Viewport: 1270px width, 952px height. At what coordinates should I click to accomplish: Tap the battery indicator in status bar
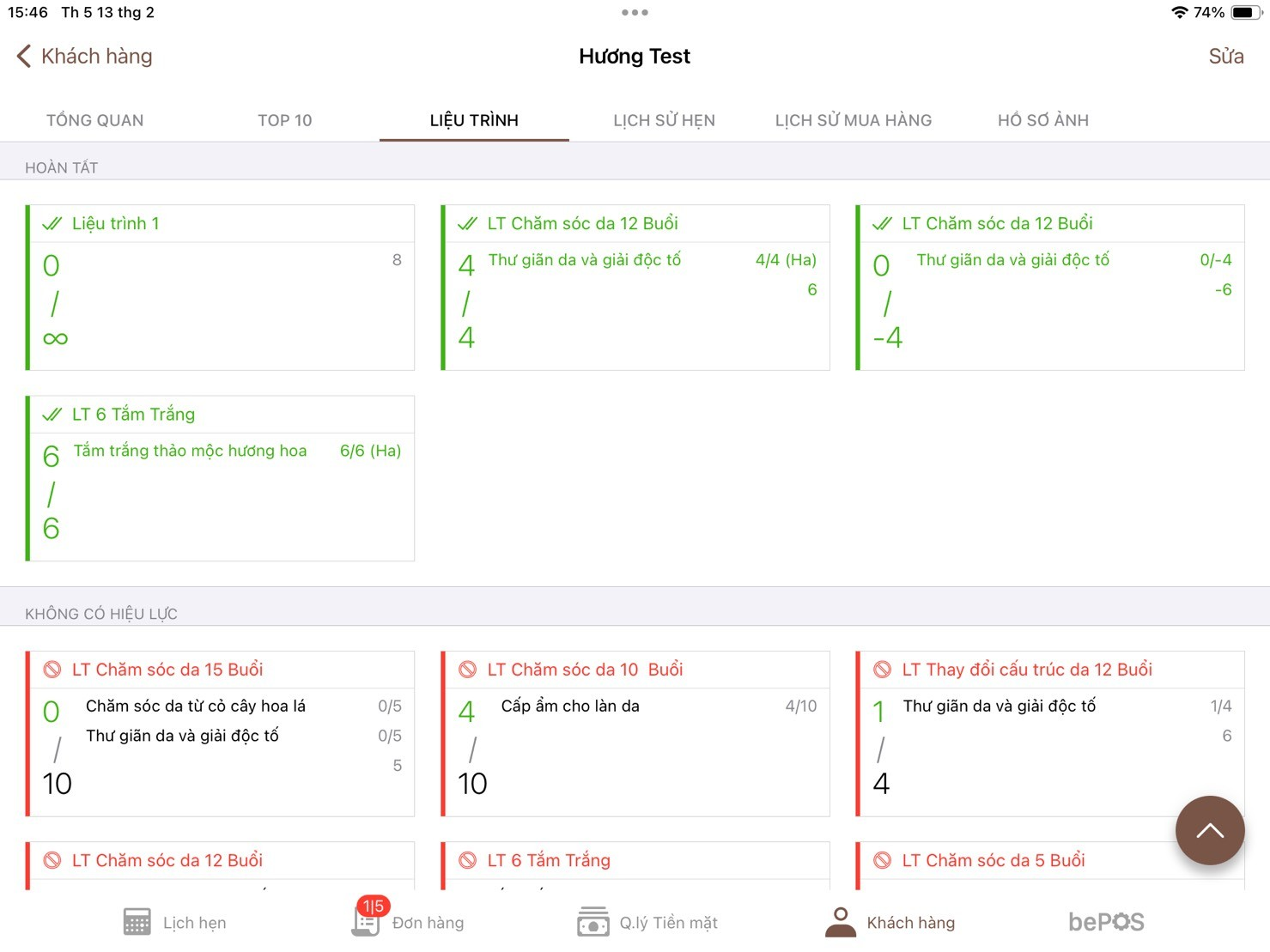pos(1247,12)
